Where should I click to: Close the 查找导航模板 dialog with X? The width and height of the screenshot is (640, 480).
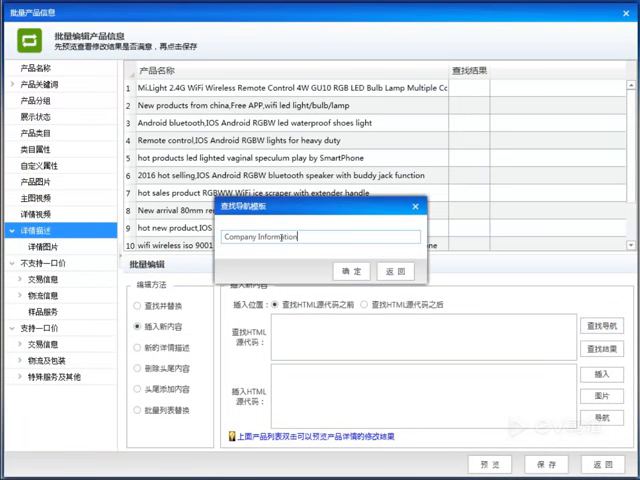click(416, 207)
